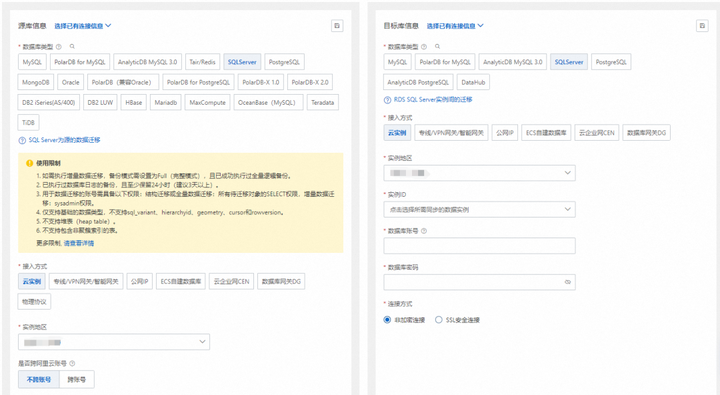Open SQL Server为源的数据迁移 help link
Screen dimensions: 720x395
(64, 140)
